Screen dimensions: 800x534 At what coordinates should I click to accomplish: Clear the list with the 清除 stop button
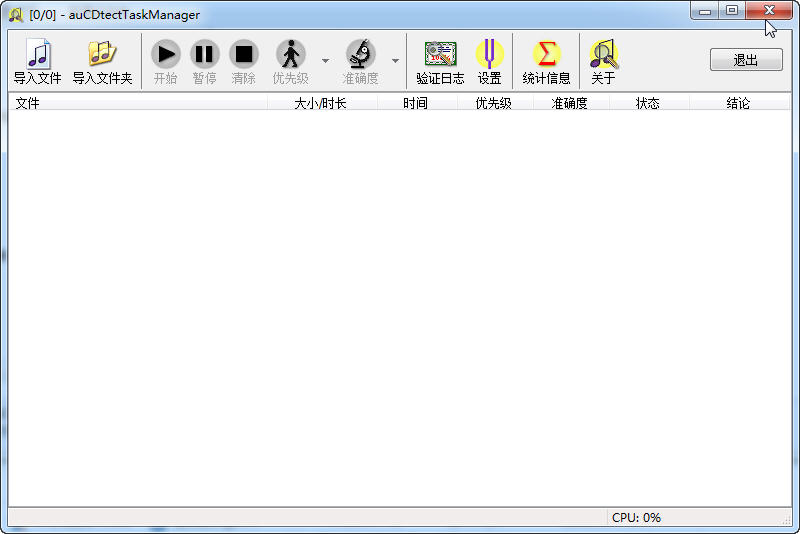pyautogui.click(x=243, y=61)
